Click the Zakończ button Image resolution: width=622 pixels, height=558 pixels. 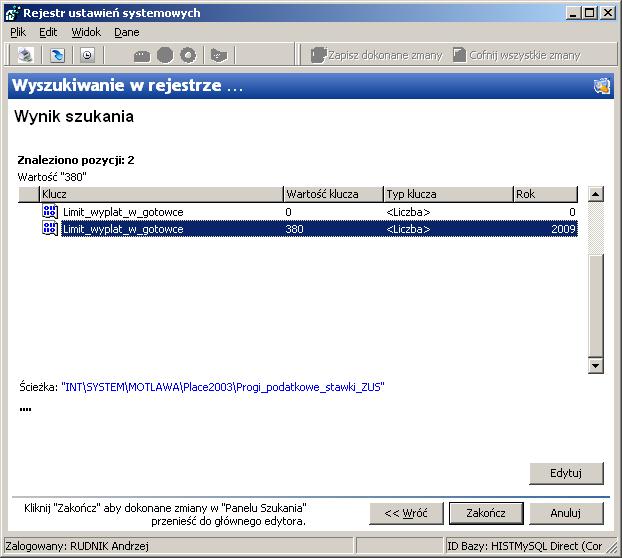click(486, 513)
